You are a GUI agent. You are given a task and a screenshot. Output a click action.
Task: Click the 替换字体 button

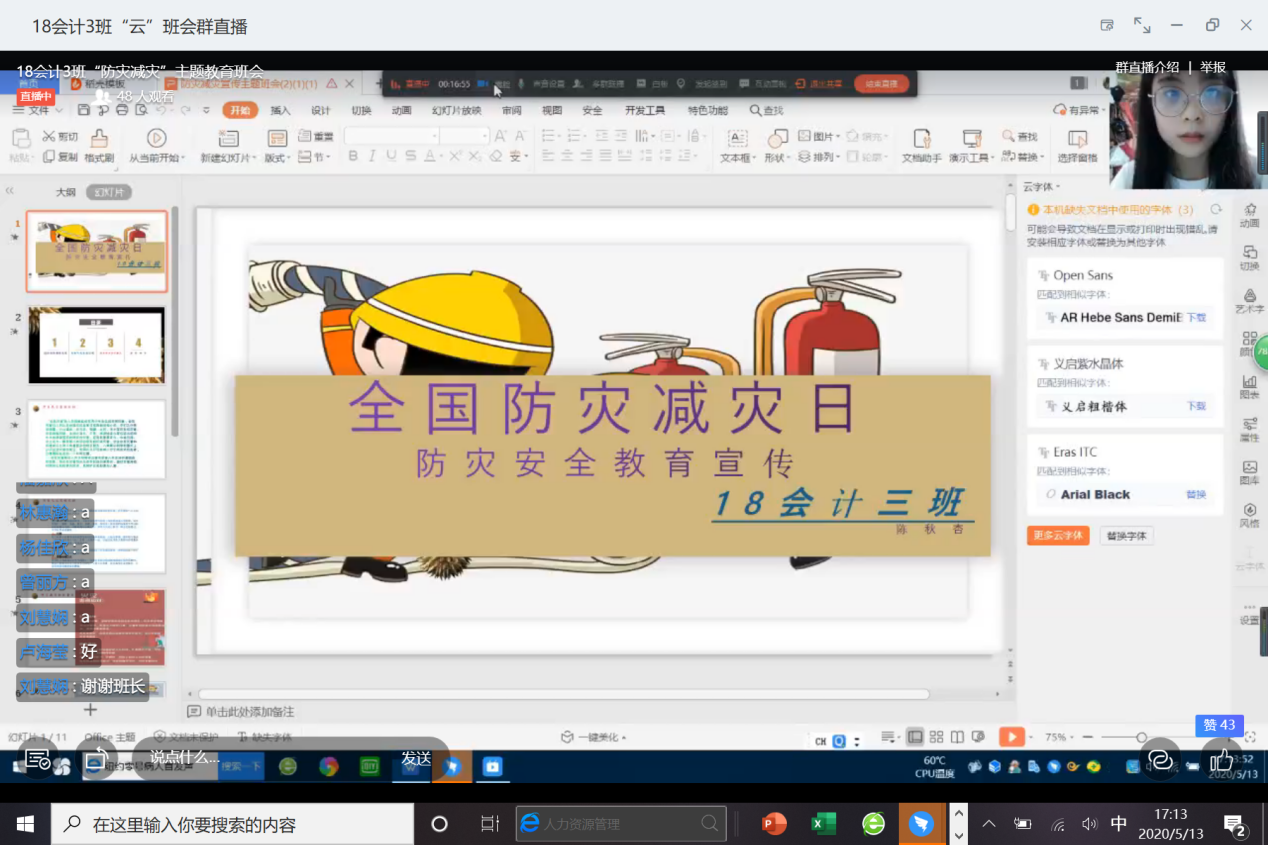coord(1126,535)
